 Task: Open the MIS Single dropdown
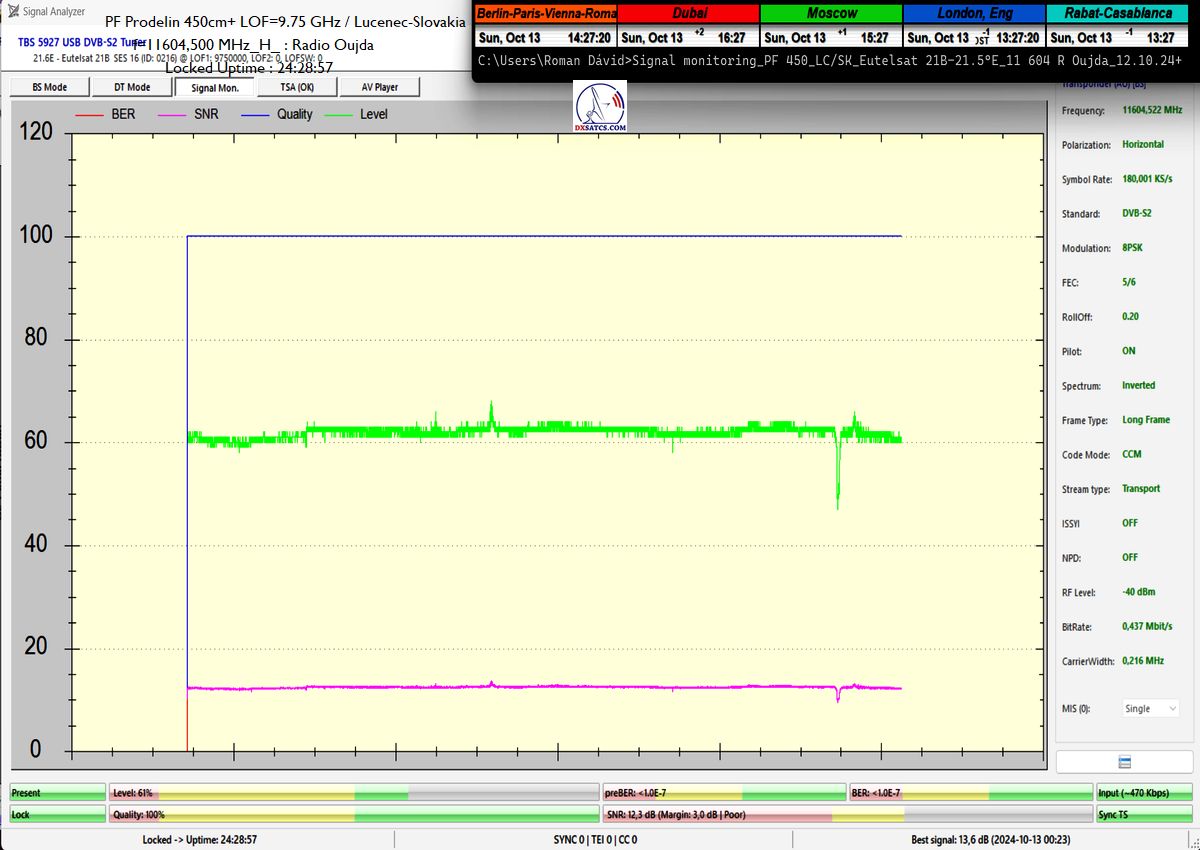tap(1150, 709)
